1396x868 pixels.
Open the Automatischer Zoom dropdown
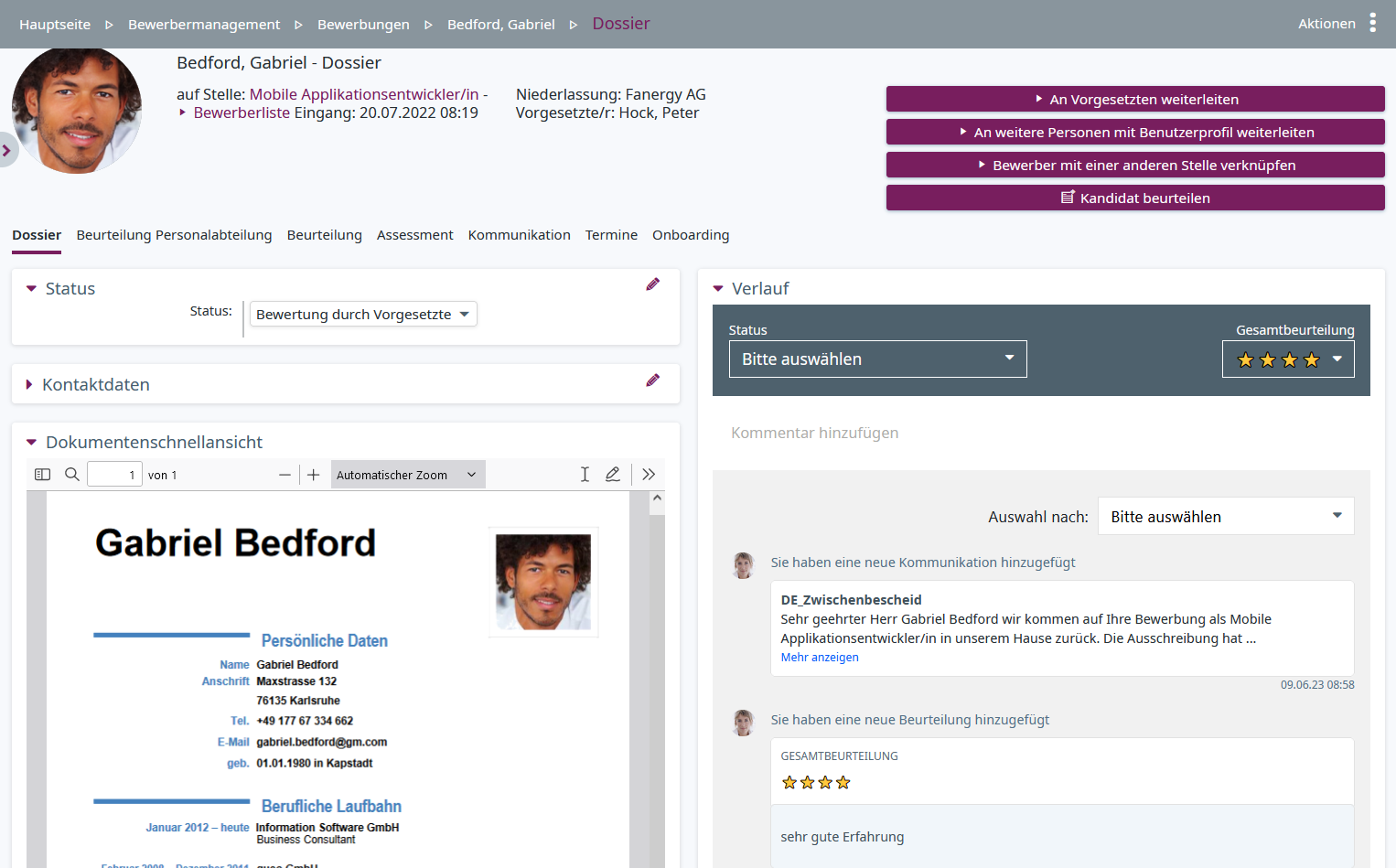(x=407, y=475)
